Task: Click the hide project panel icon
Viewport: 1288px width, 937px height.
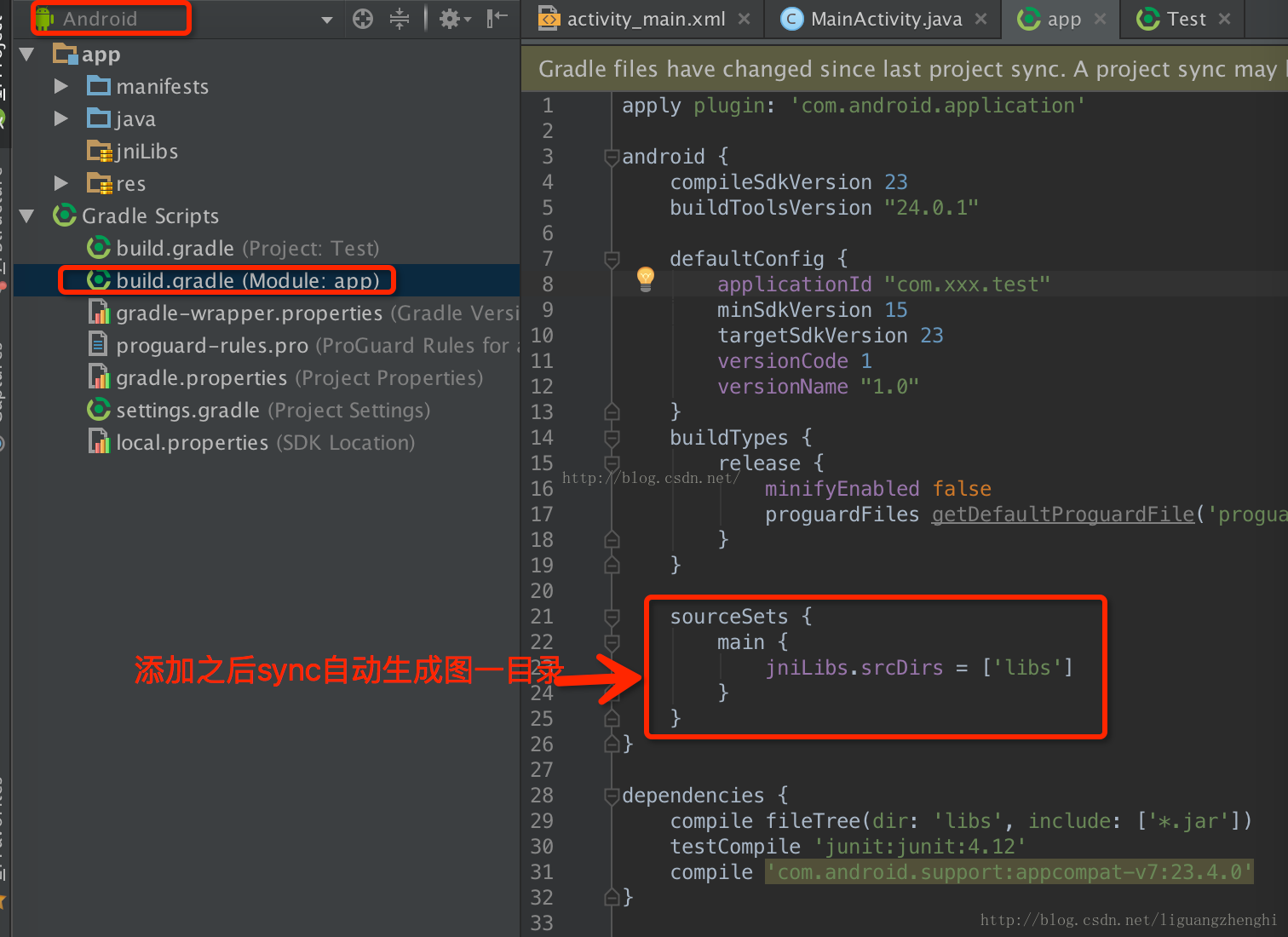Action: point(497,19)
